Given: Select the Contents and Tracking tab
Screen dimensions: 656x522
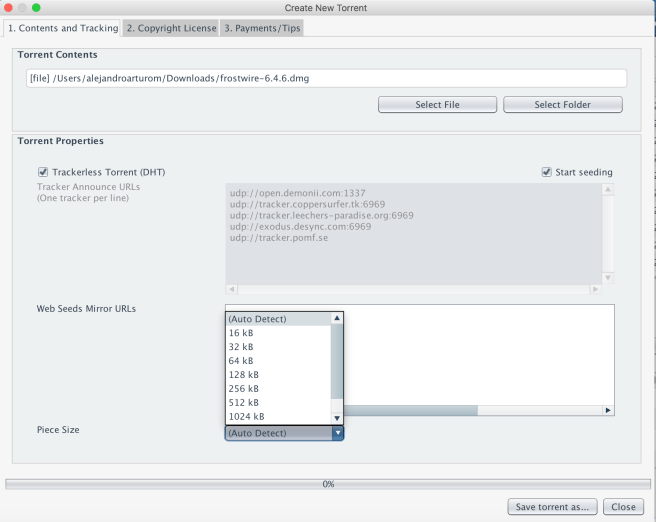Looking at the screenshot, I should [x=62, y=28].
